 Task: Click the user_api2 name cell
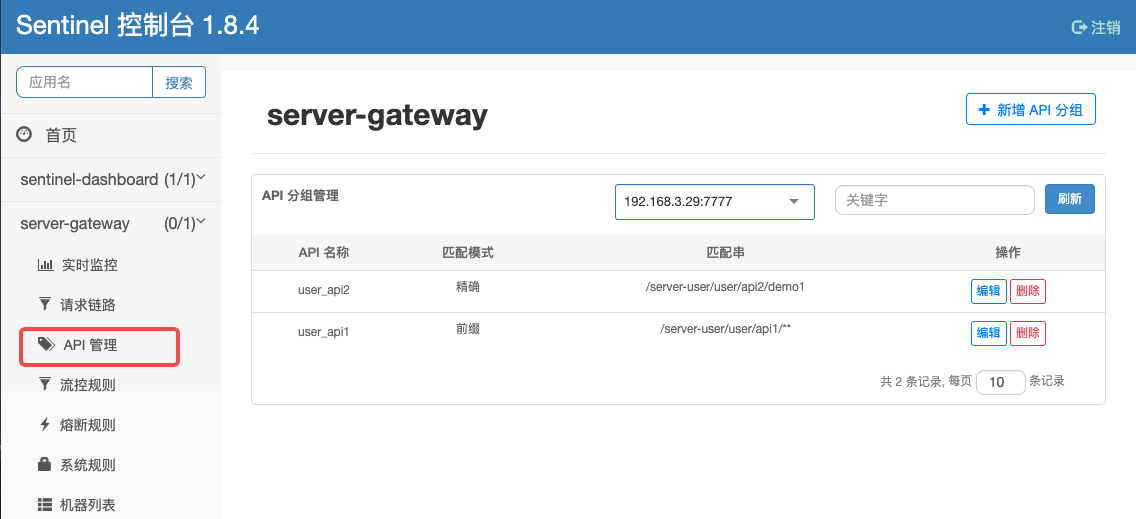[324, 290]
